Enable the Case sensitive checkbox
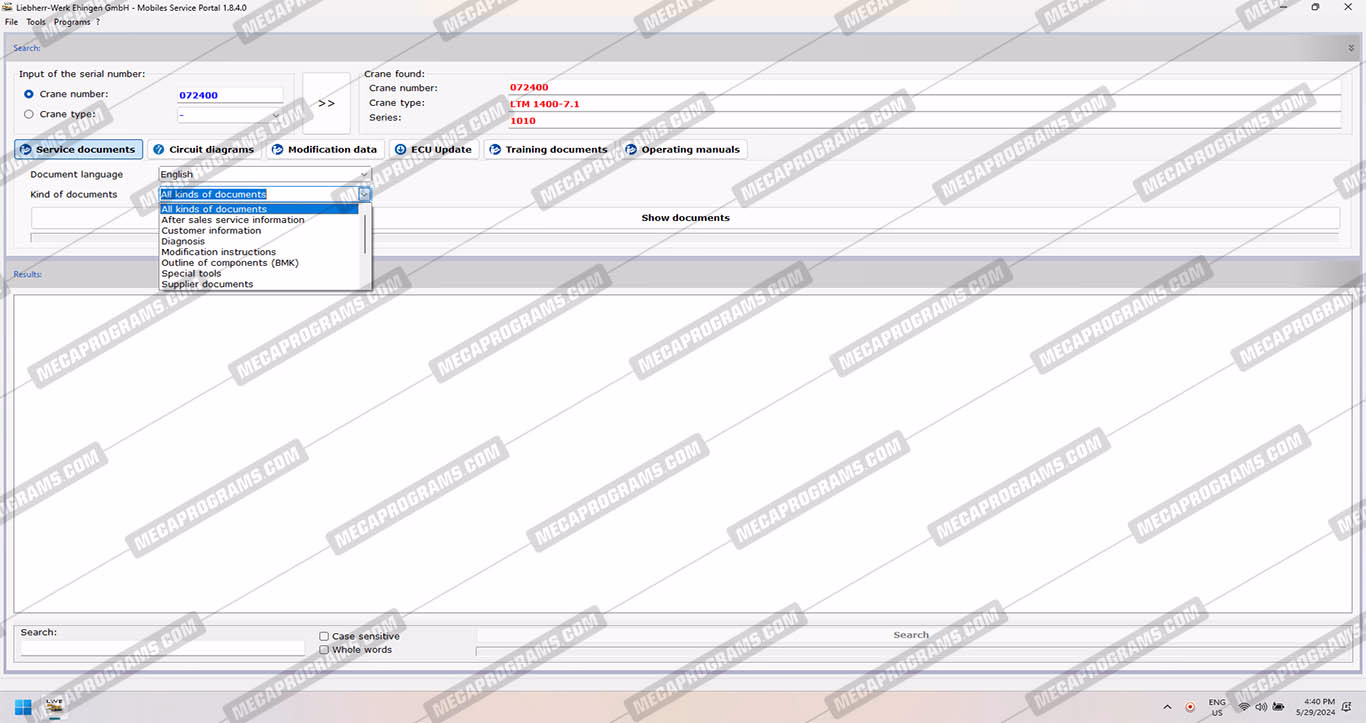This screenshot has height=723, width=1366. pyautogui.click(x=324, y=636)
